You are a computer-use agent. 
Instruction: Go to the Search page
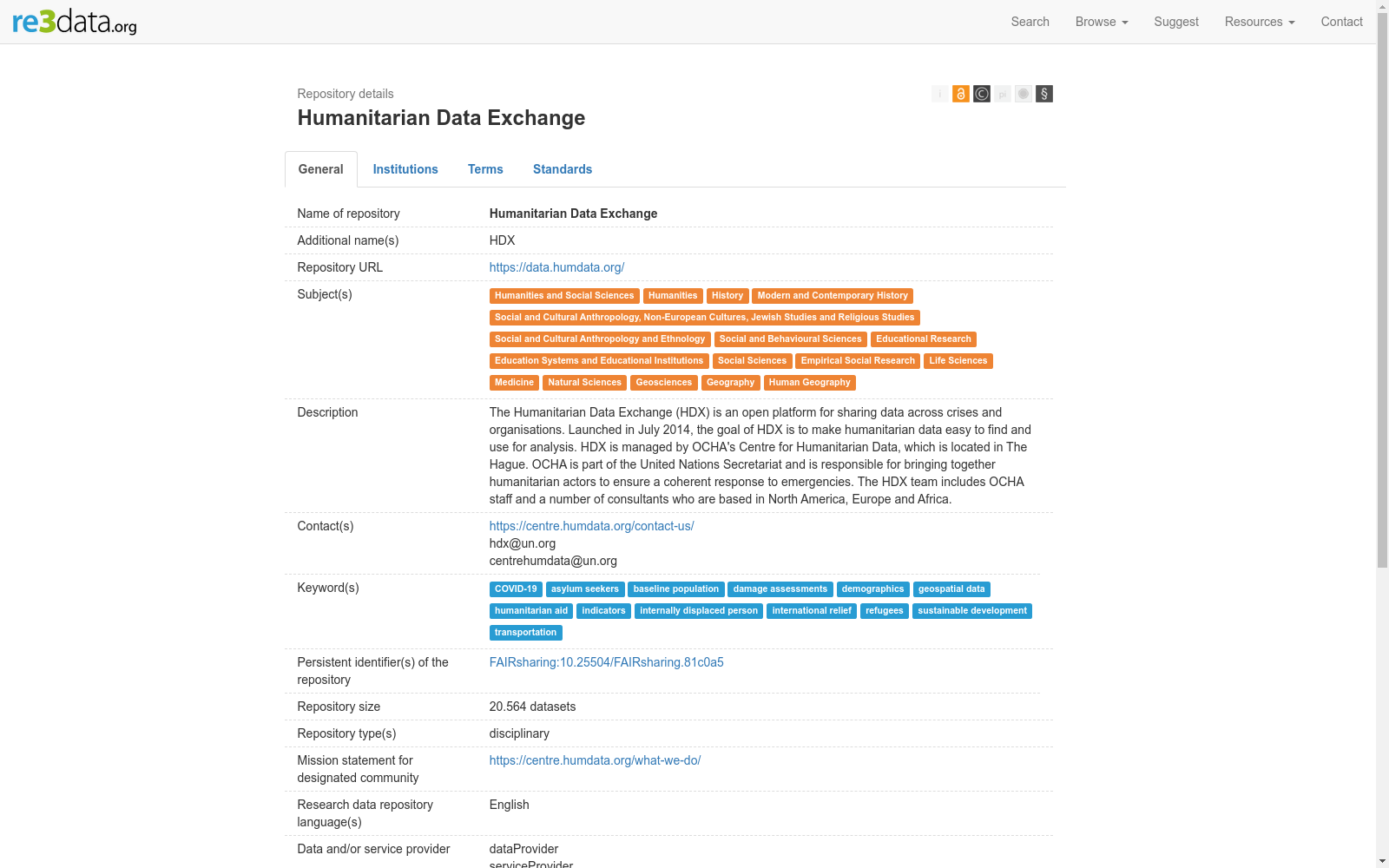[x=1030, y=22]
